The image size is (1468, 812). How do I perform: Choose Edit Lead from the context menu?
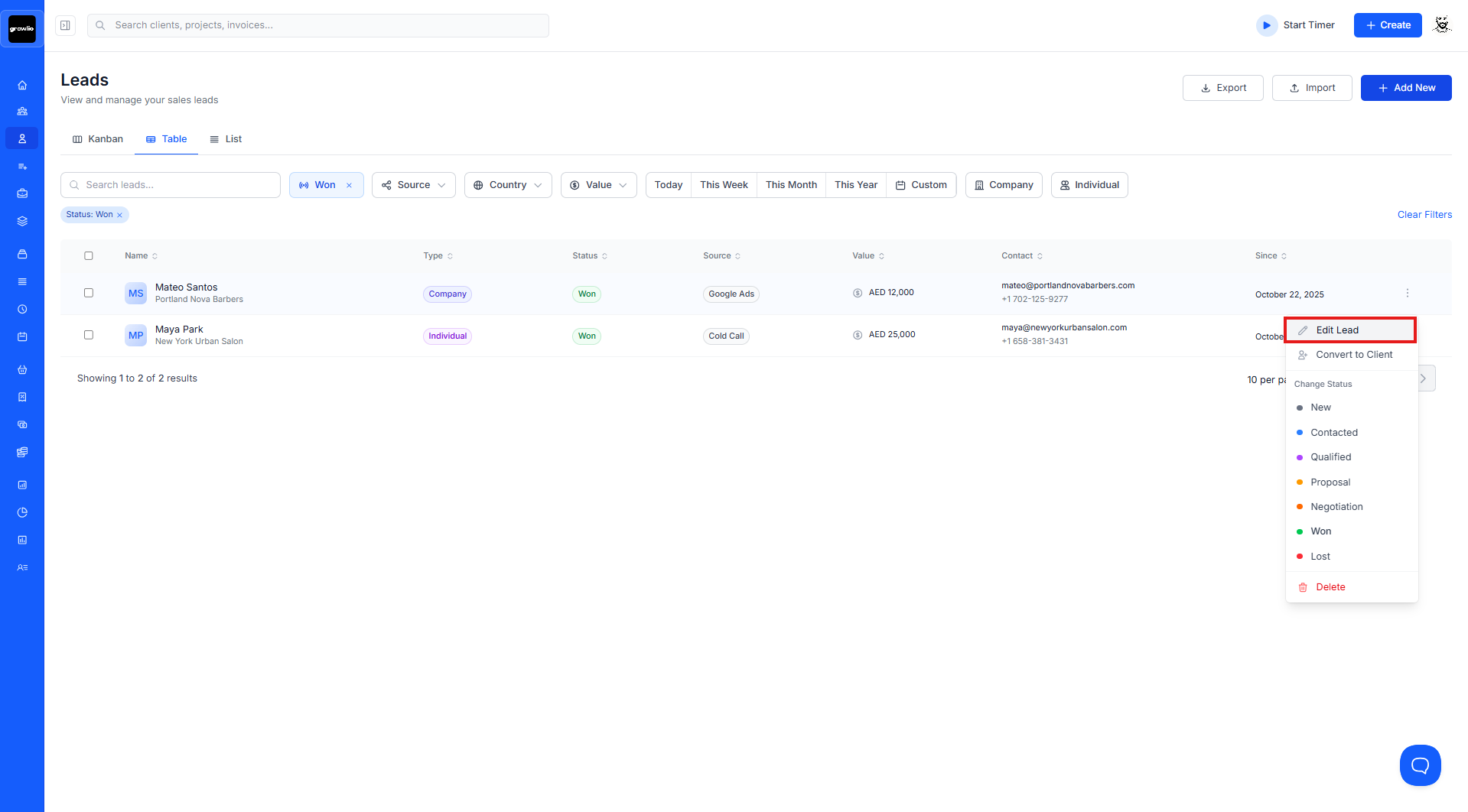tap(1351, 330)
